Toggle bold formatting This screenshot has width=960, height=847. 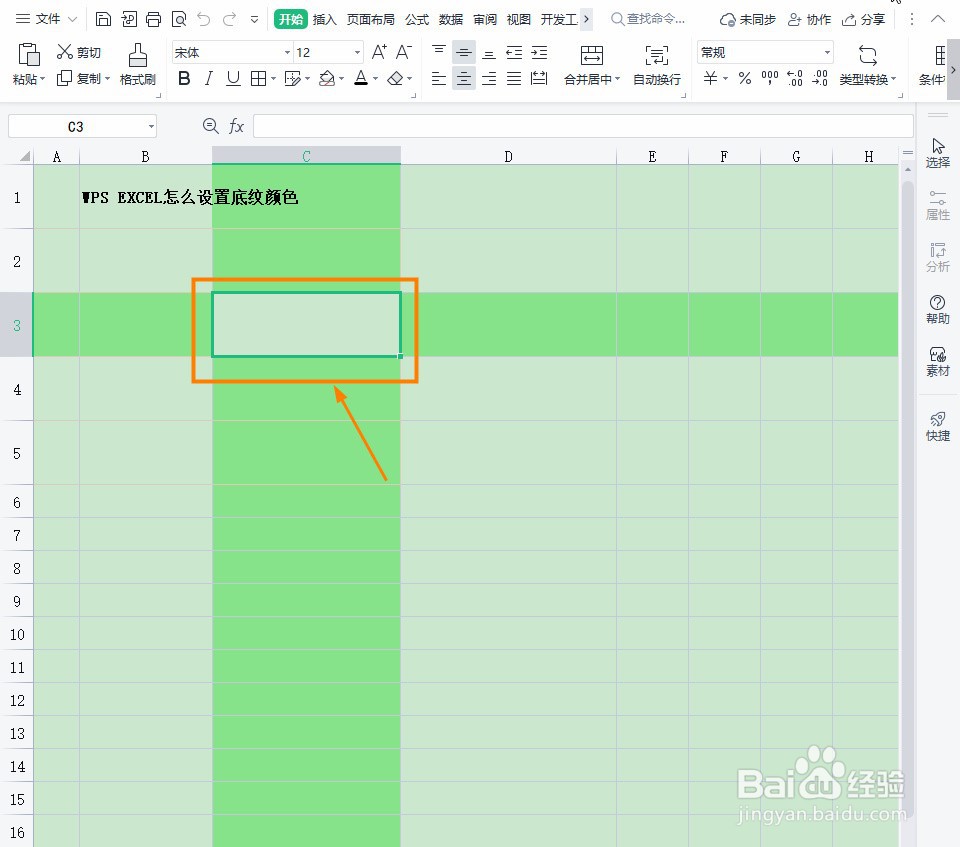click(x=183, y=78)
